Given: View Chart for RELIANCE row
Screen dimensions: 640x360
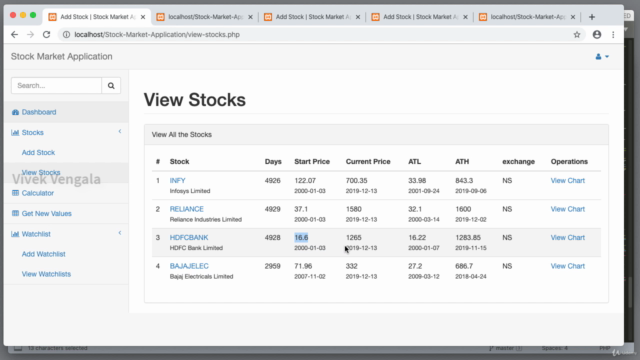Looking at the screenshot, I should pyautogui.click(x=568, y=209).
